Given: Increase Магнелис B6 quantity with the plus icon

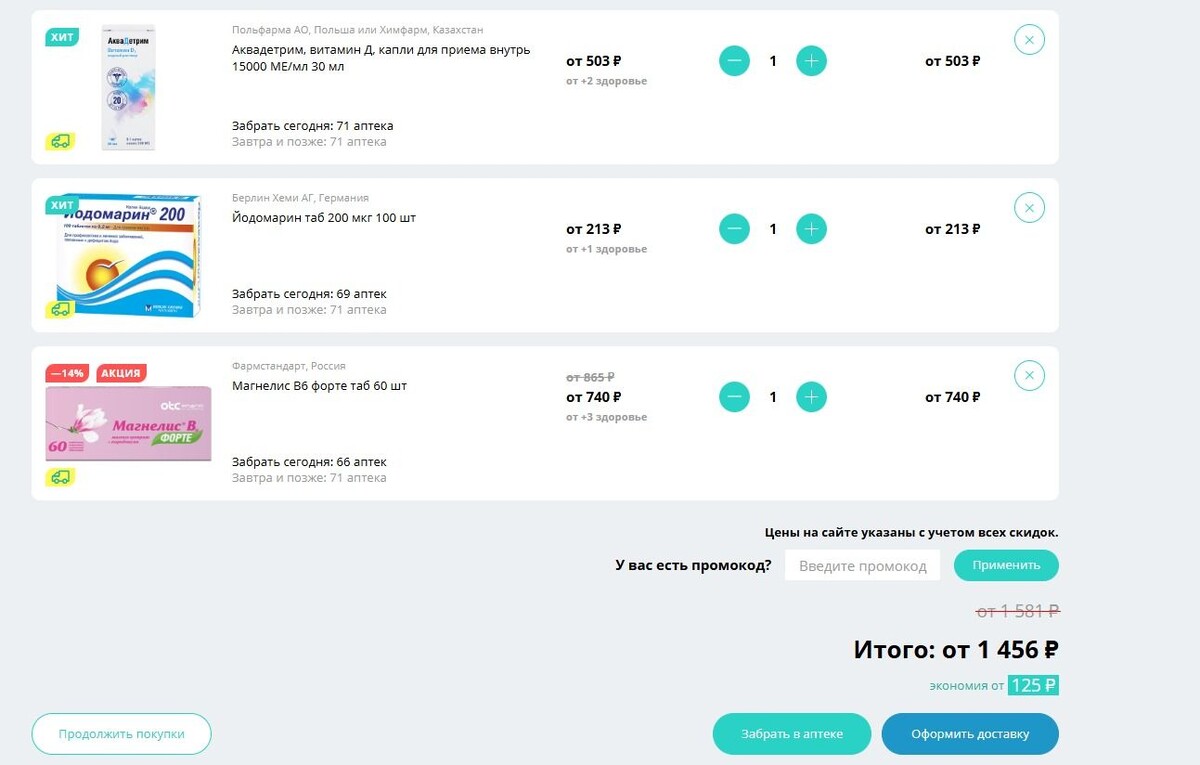Looking at the screenshot, I should 811,396.
